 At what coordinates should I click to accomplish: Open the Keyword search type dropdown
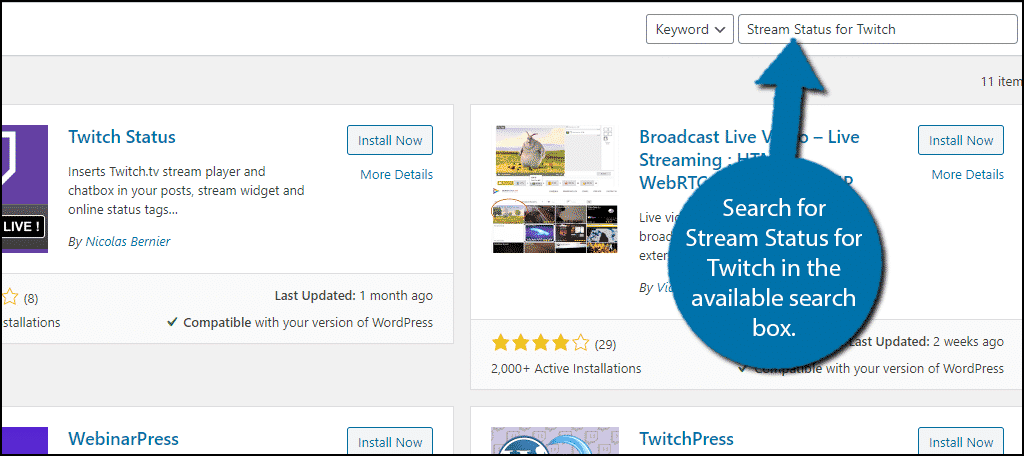[690, 29]
